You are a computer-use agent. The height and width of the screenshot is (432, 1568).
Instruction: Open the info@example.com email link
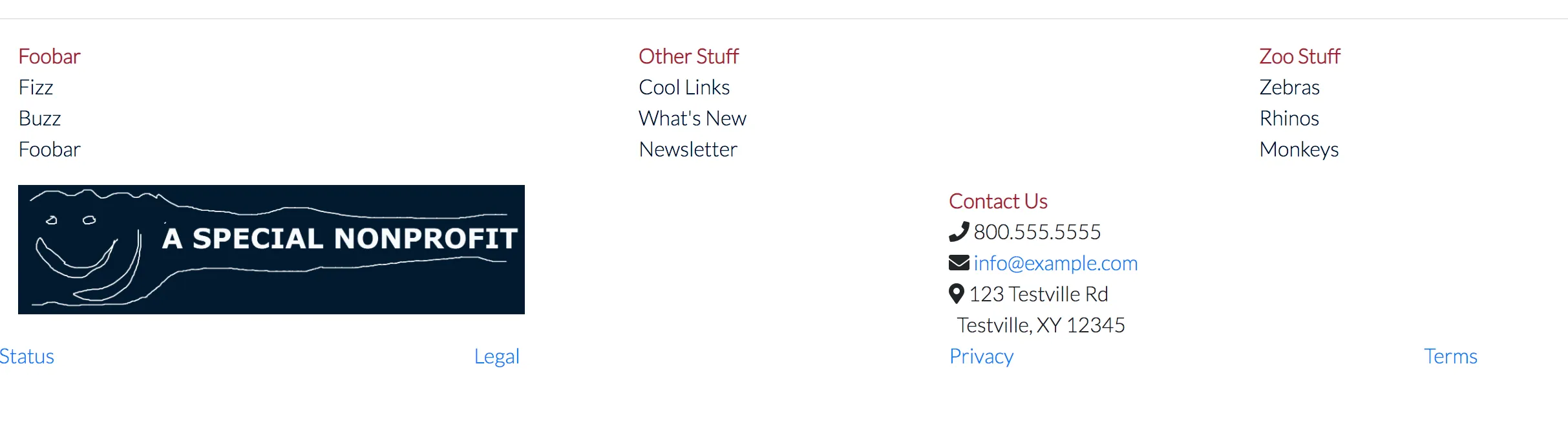pyautogui.click(x=1055, y=263)
